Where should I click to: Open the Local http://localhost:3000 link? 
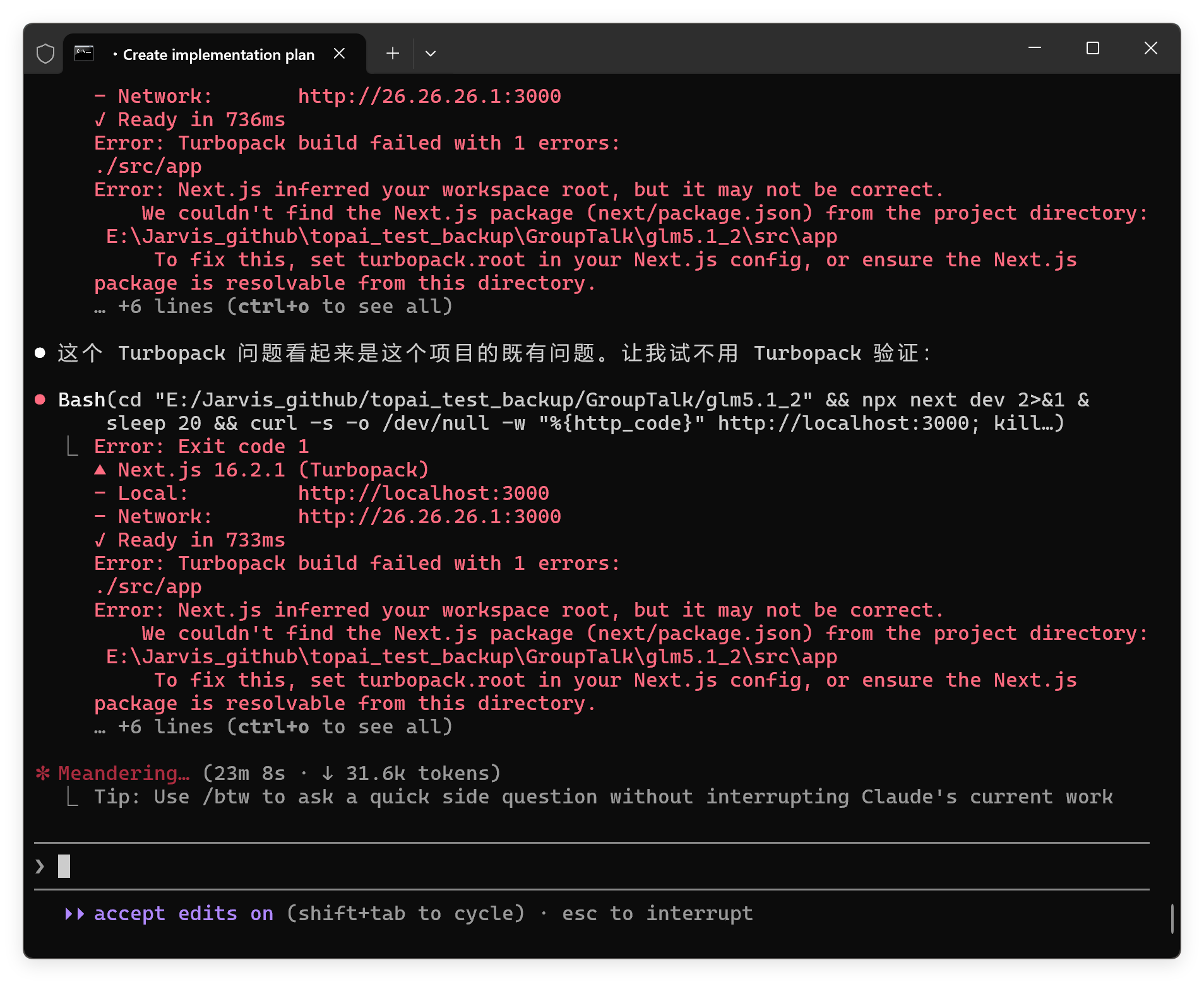point(423,493)
